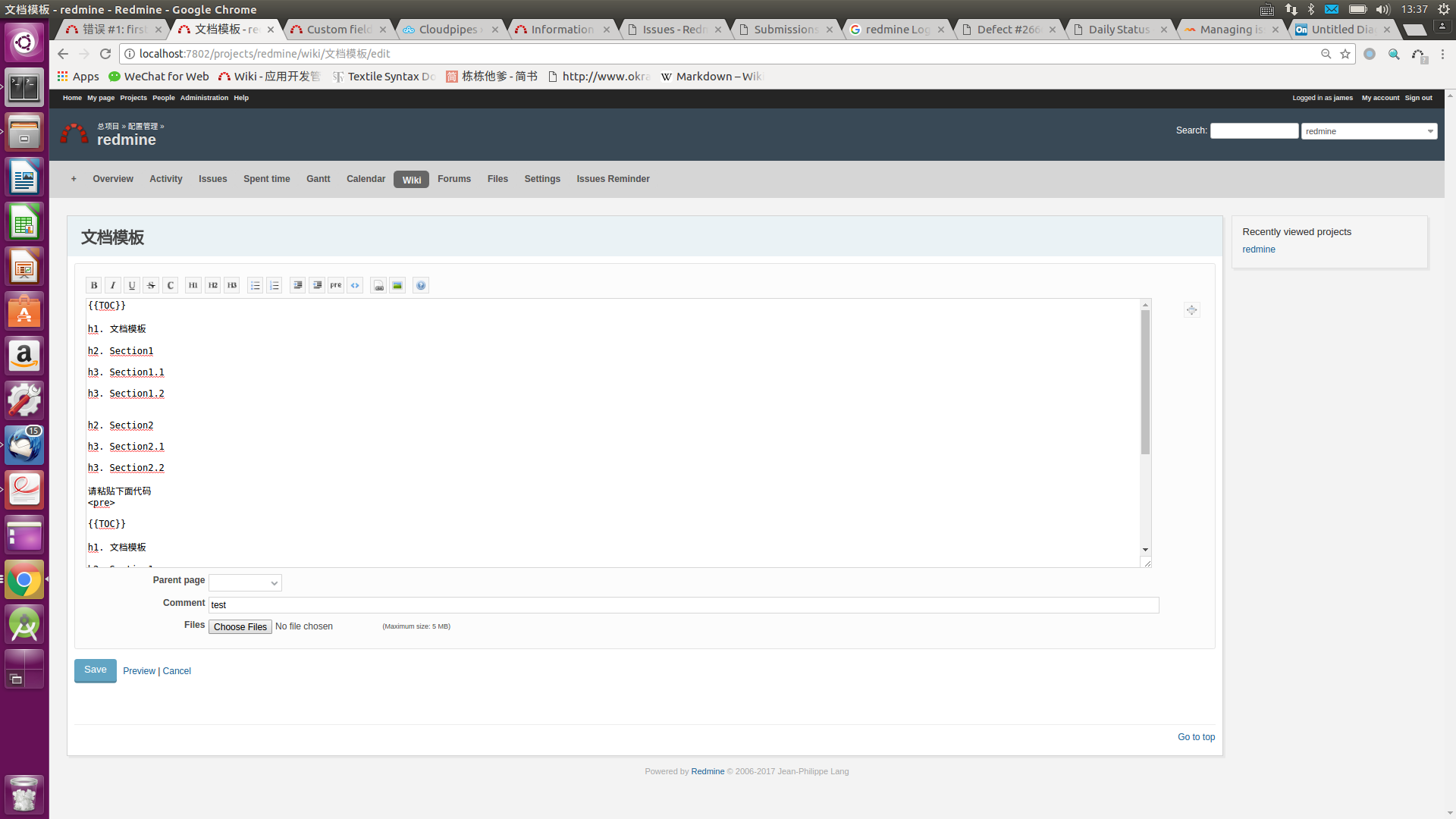The width and height of the screenshot is (1456, 819).
Task: Insert unordered bullet list
Action: tap(256, 285)
